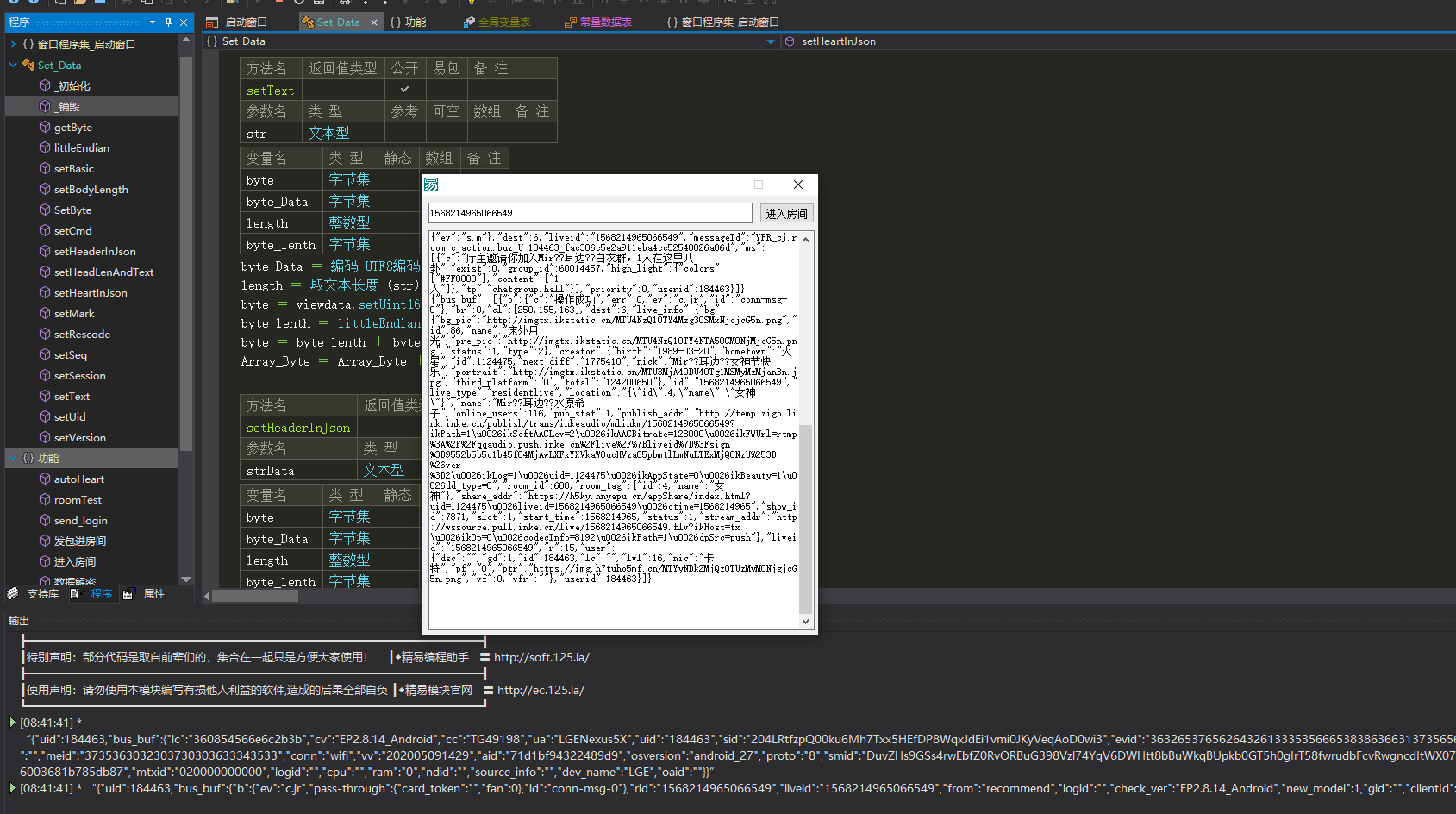This screenshot has height=814, width=1456.
Task: Switch to 支持库 bottom tab
Action: 34,594
